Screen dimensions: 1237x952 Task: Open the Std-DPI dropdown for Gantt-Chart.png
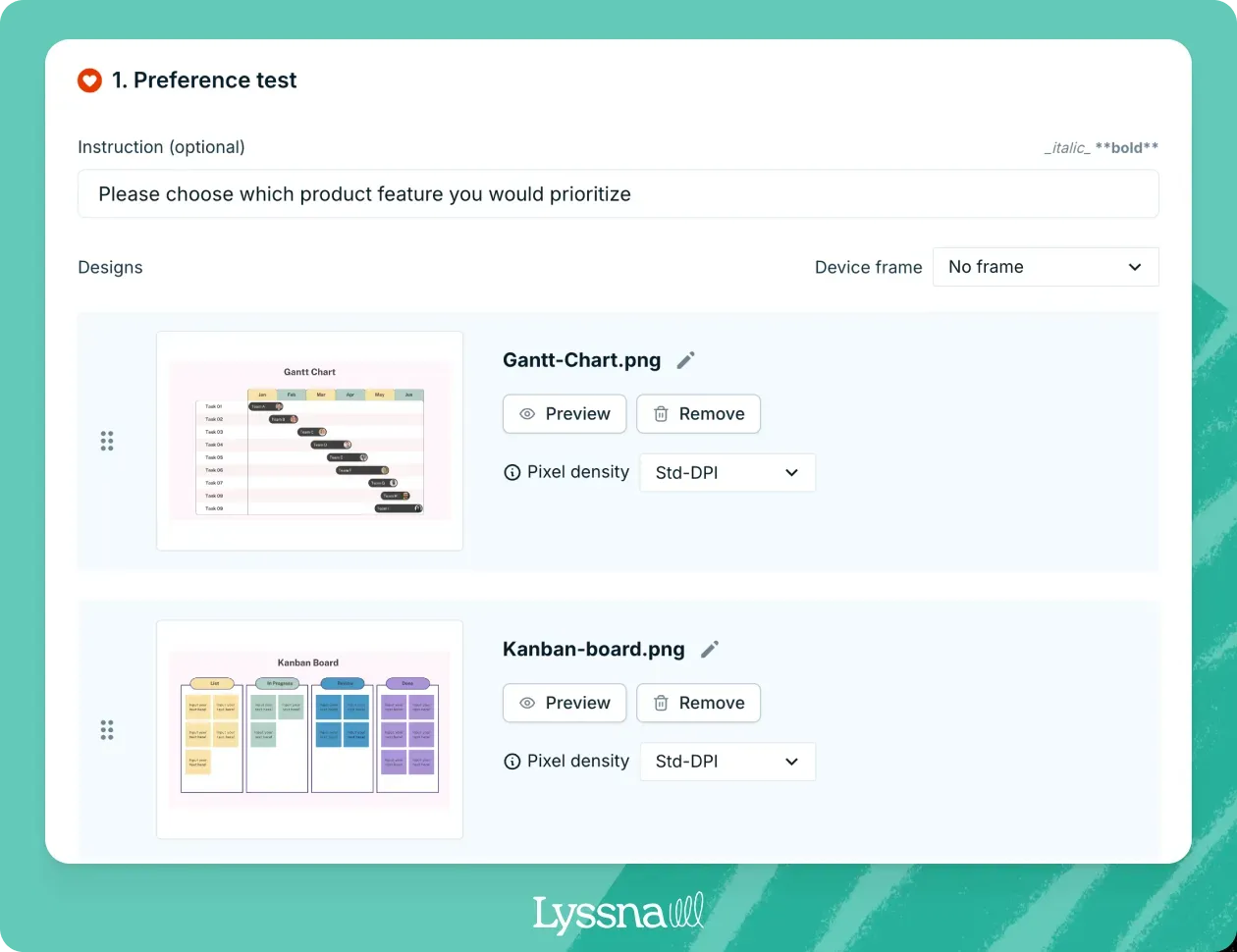click(727, 472)
